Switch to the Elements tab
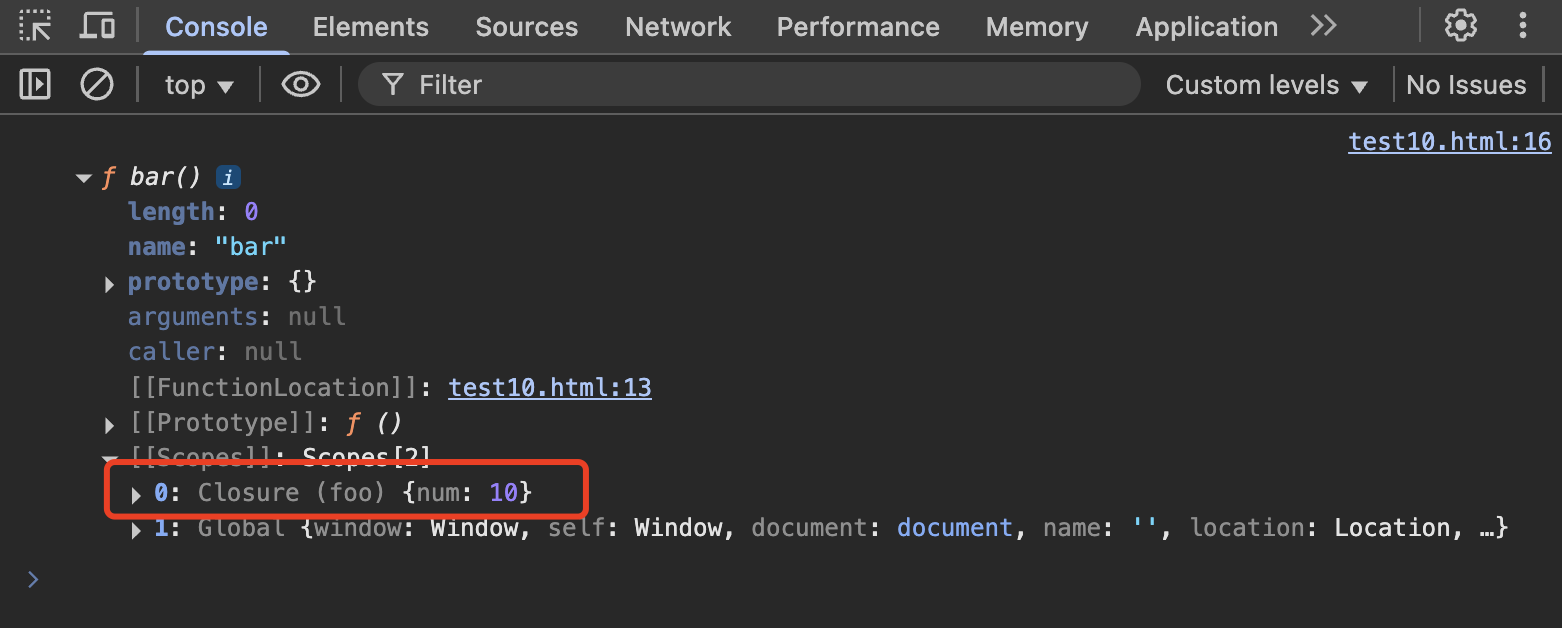Screen dimensions: 1562x628 coord(370,27)
